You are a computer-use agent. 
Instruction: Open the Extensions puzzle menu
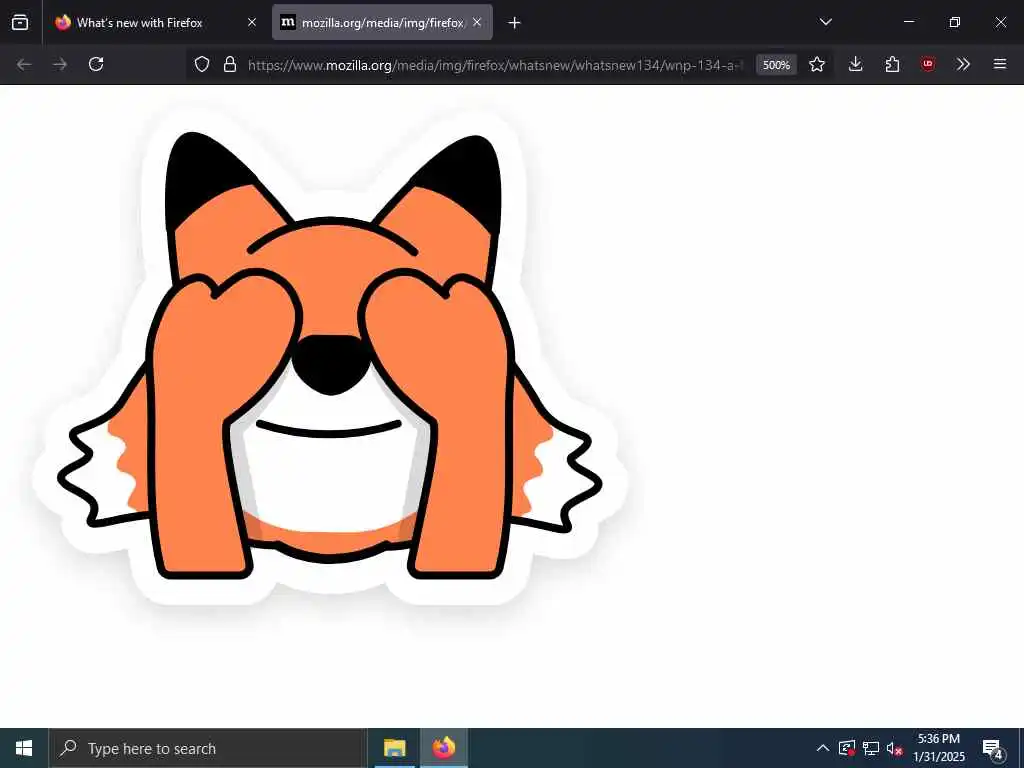(x=892, y=64)
